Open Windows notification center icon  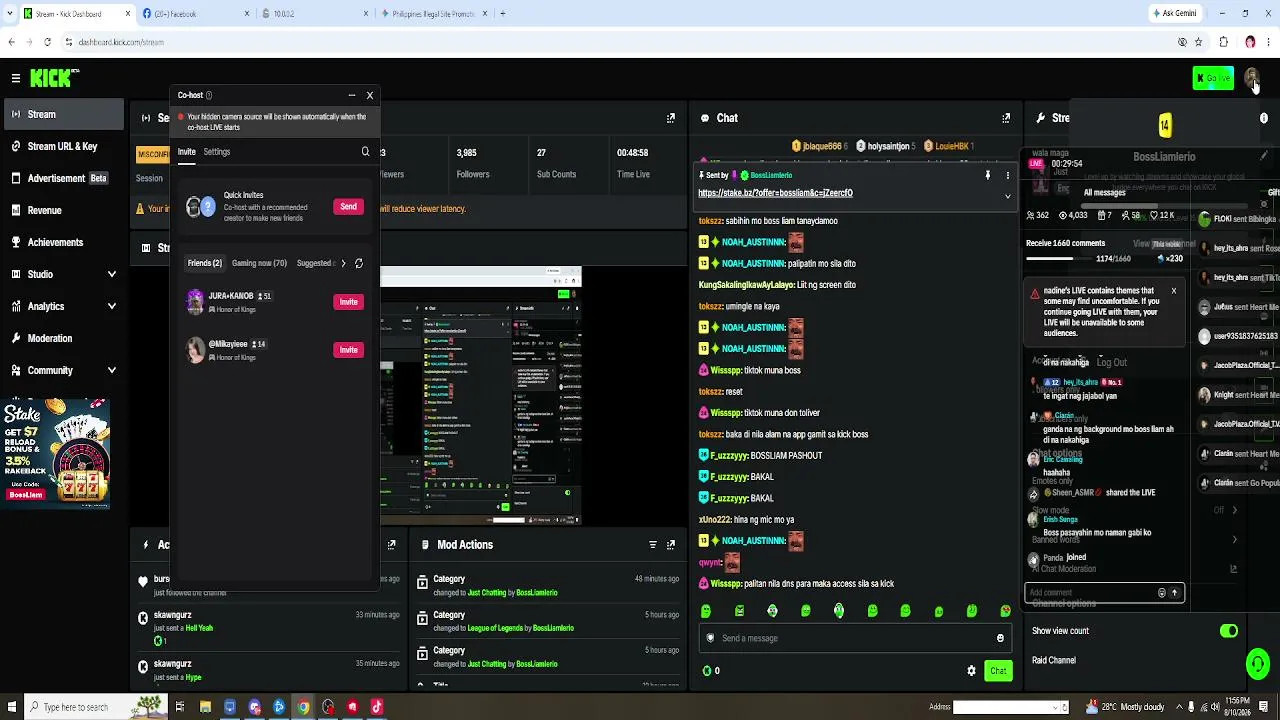coord(1265,707)
